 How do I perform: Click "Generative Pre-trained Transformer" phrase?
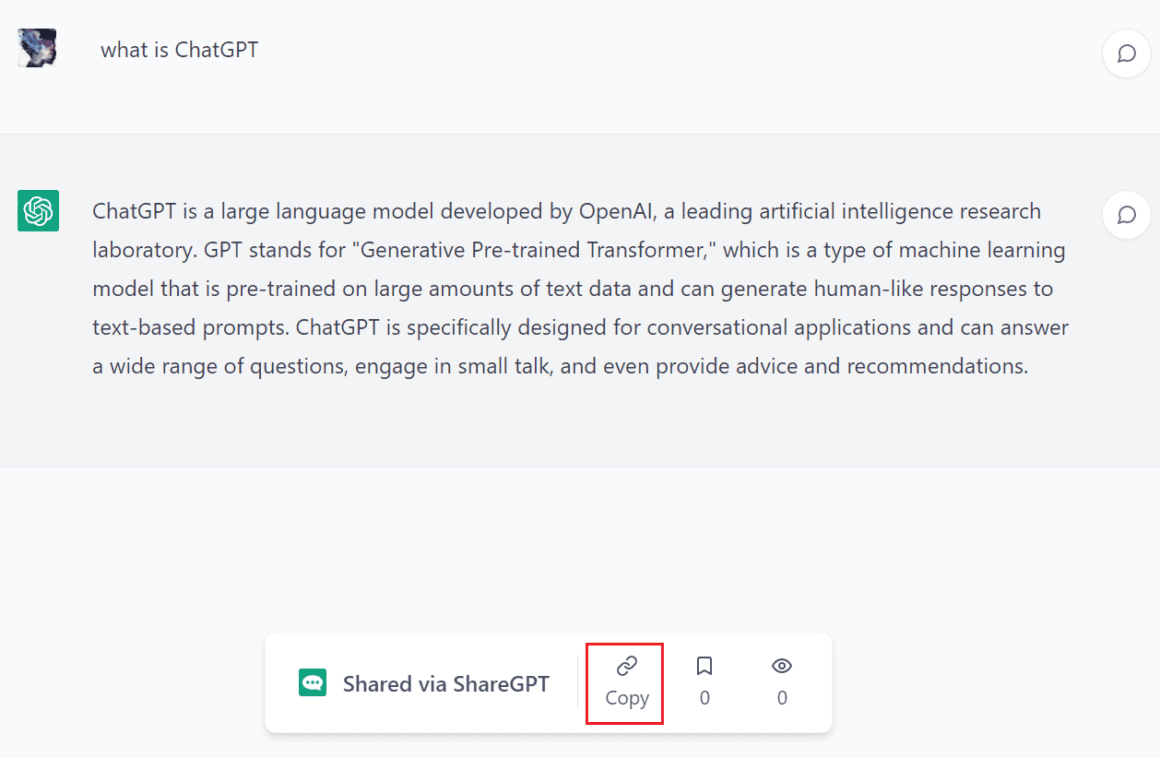point(533,250)
